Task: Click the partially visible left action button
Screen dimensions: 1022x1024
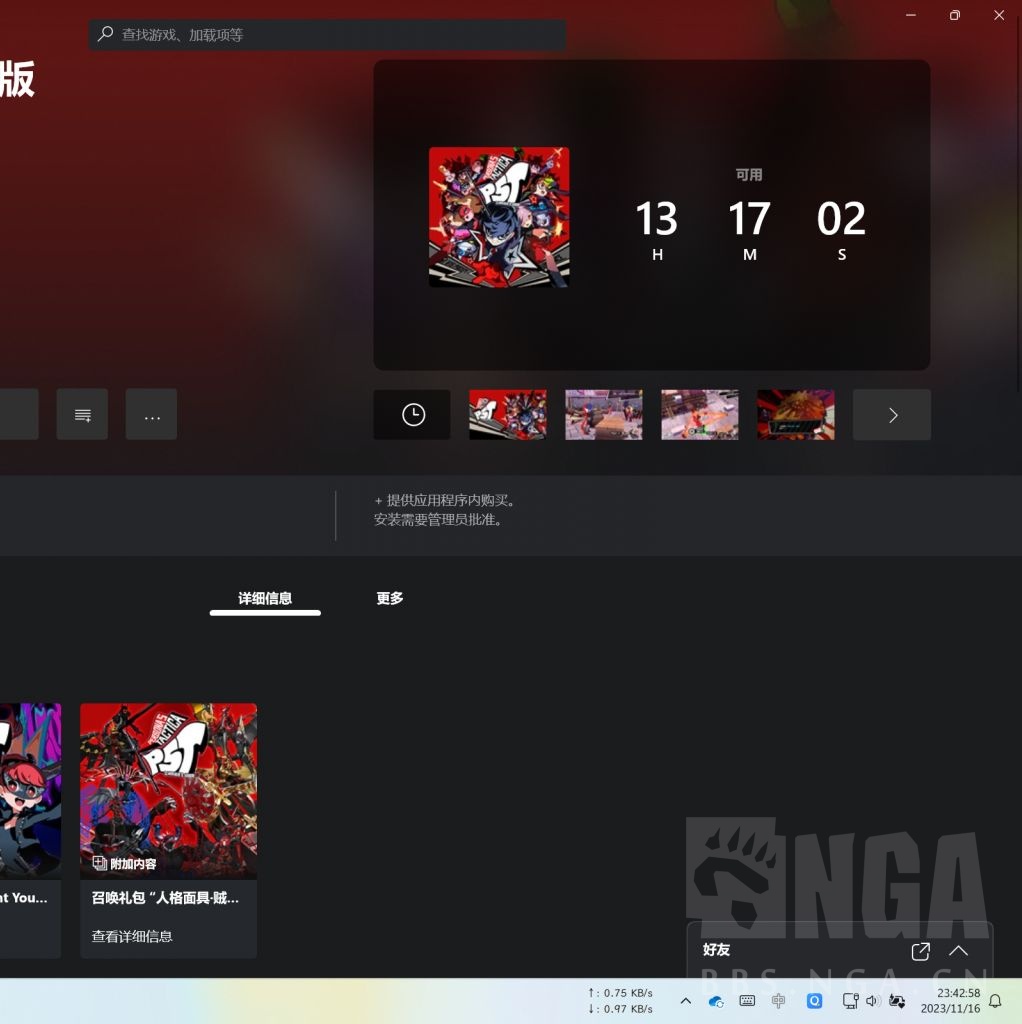Action: click(x=19, y=415)
